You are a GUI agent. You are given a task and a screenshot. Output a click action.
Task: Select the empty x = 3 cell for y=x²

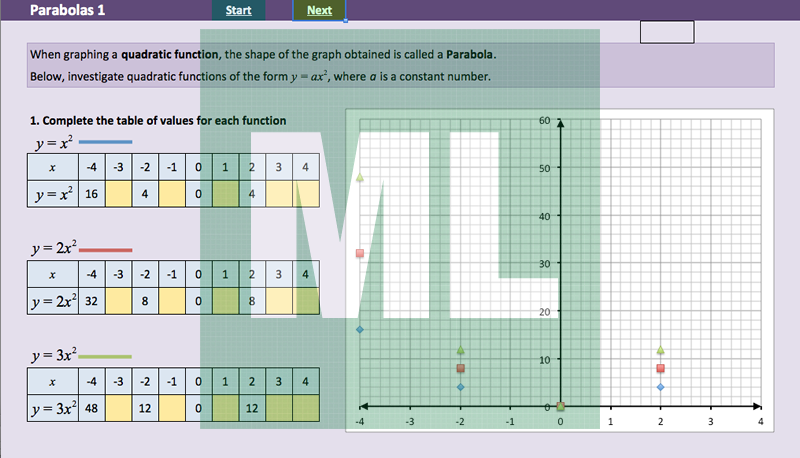pyautogui.click(x=278, y=194)
